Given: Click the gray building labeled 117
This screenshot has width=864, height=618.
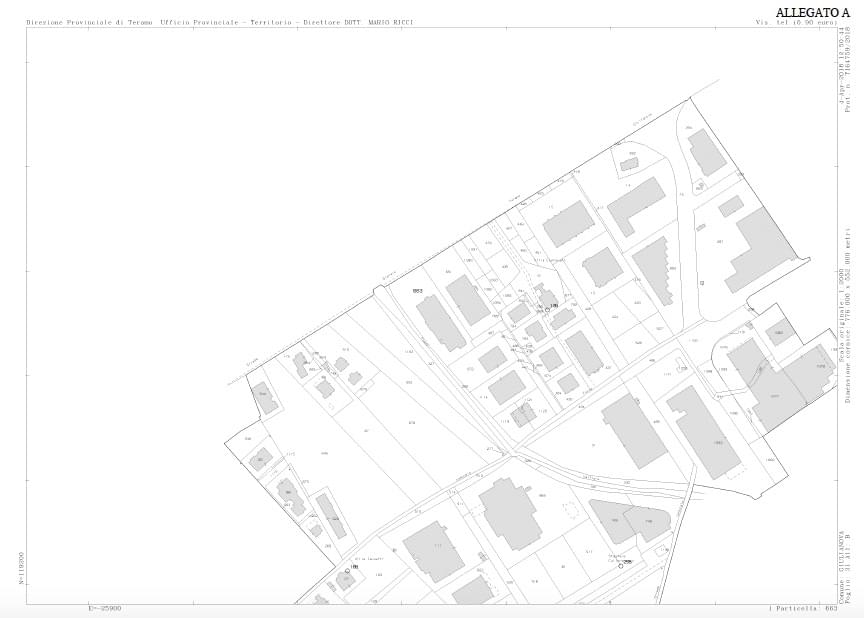Looking at the screenshot, I should click(x=434, y=551).
